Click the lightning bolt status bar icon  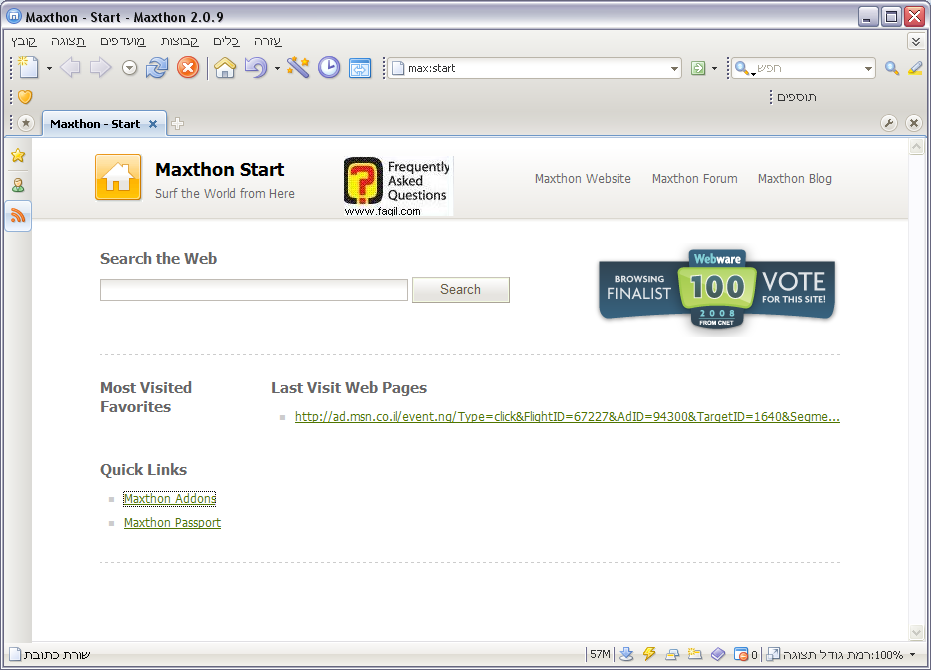pos(649,654)
